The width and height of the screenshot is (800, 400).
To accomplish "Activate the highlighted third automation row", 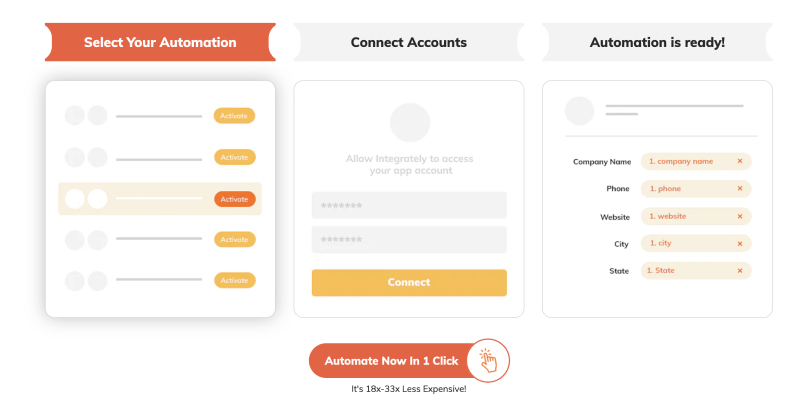I will [x=234, y=199].
